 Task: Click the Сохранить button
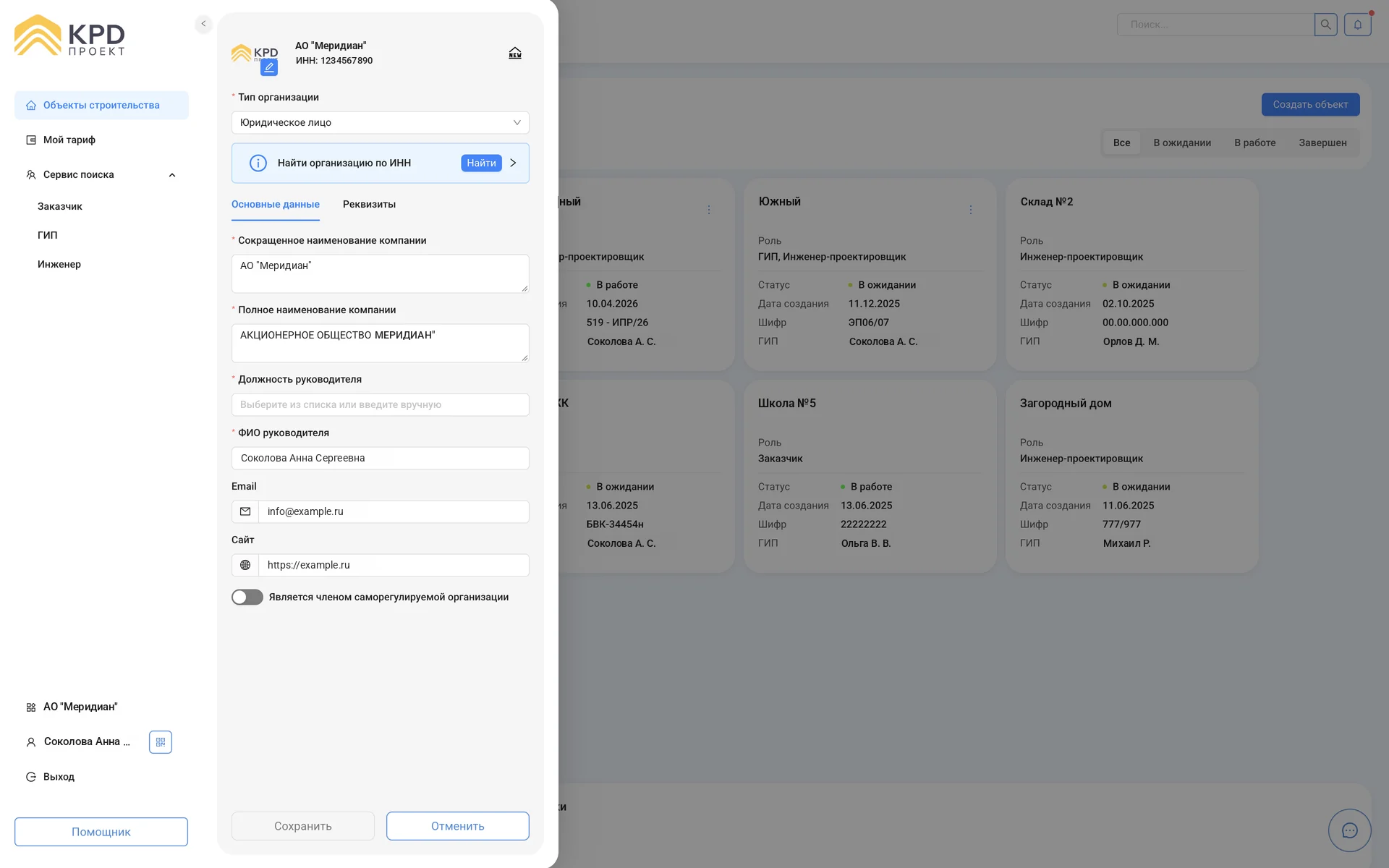(303, 826)
